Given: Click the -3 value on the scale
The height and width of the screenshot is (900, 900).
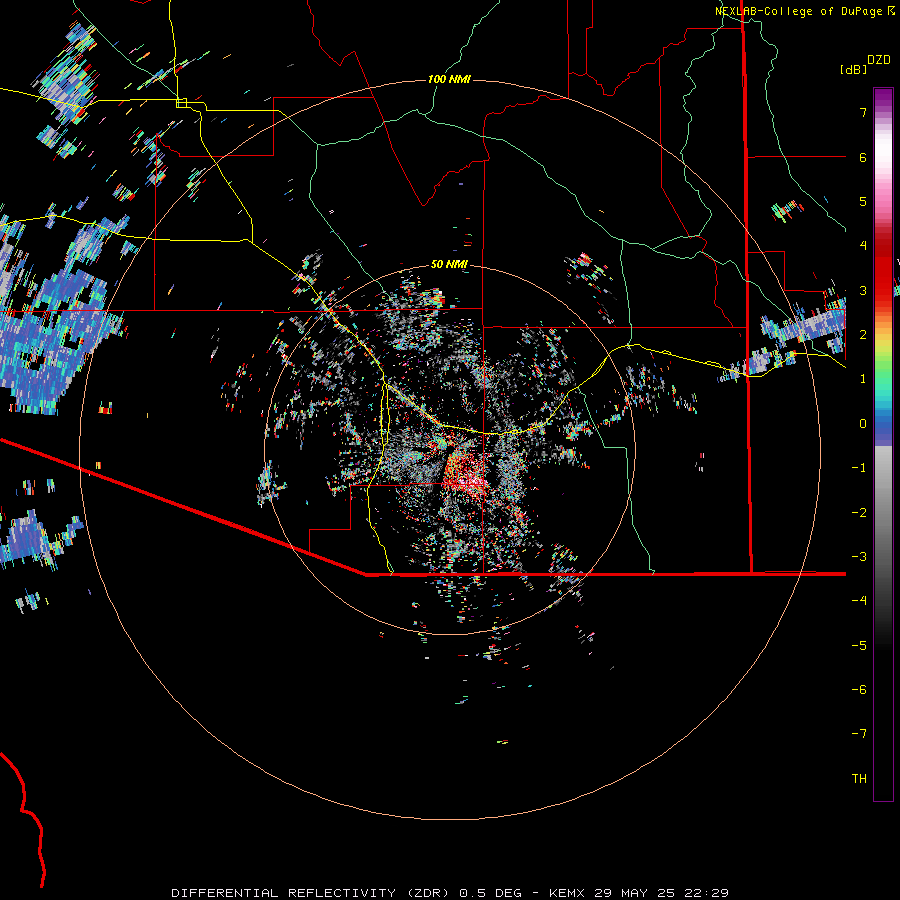Looking at the screenshot, I should click(x=859, y=557).
